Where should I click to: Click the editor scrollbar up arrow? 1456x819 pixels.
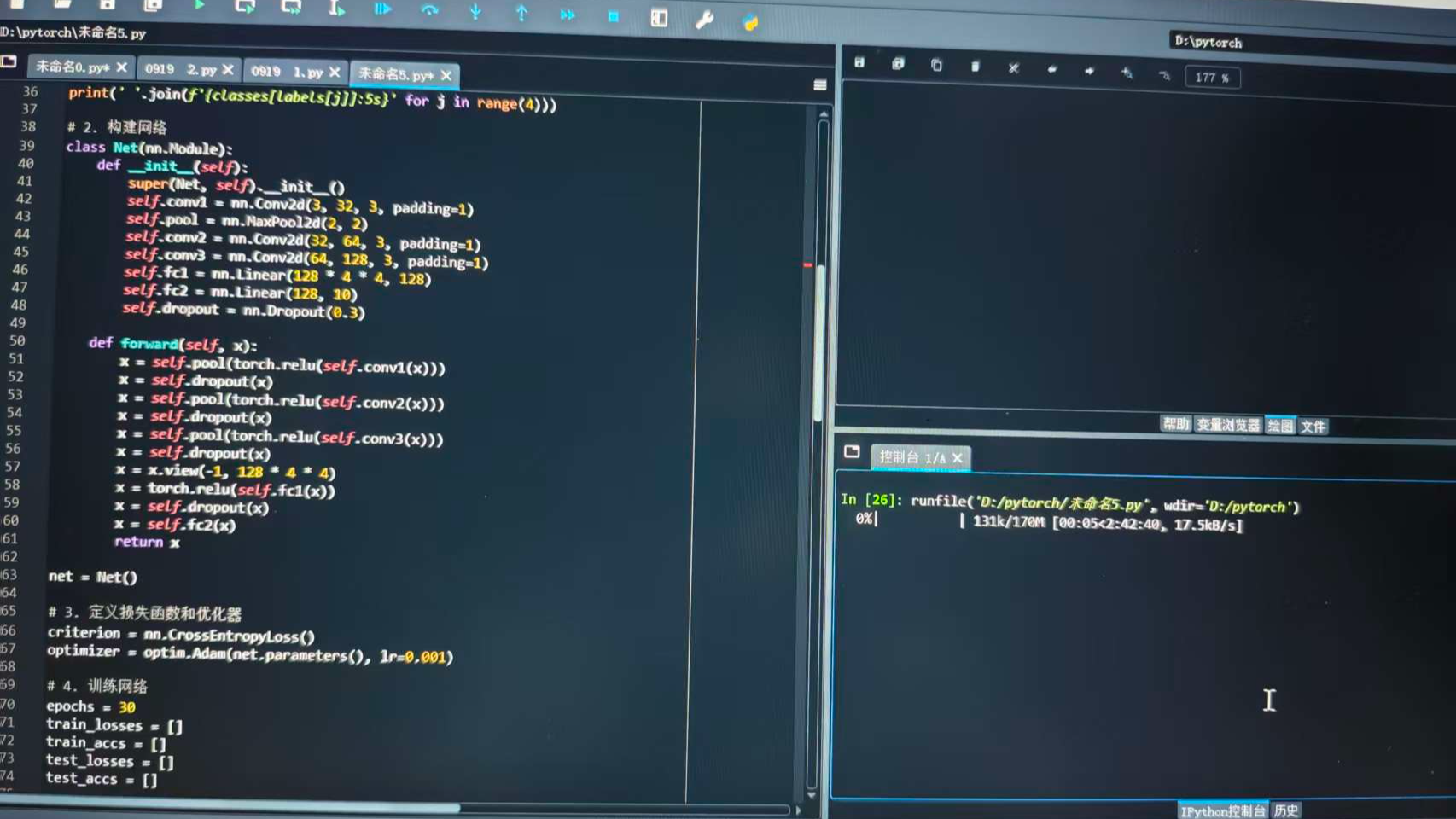pos(824,113)
